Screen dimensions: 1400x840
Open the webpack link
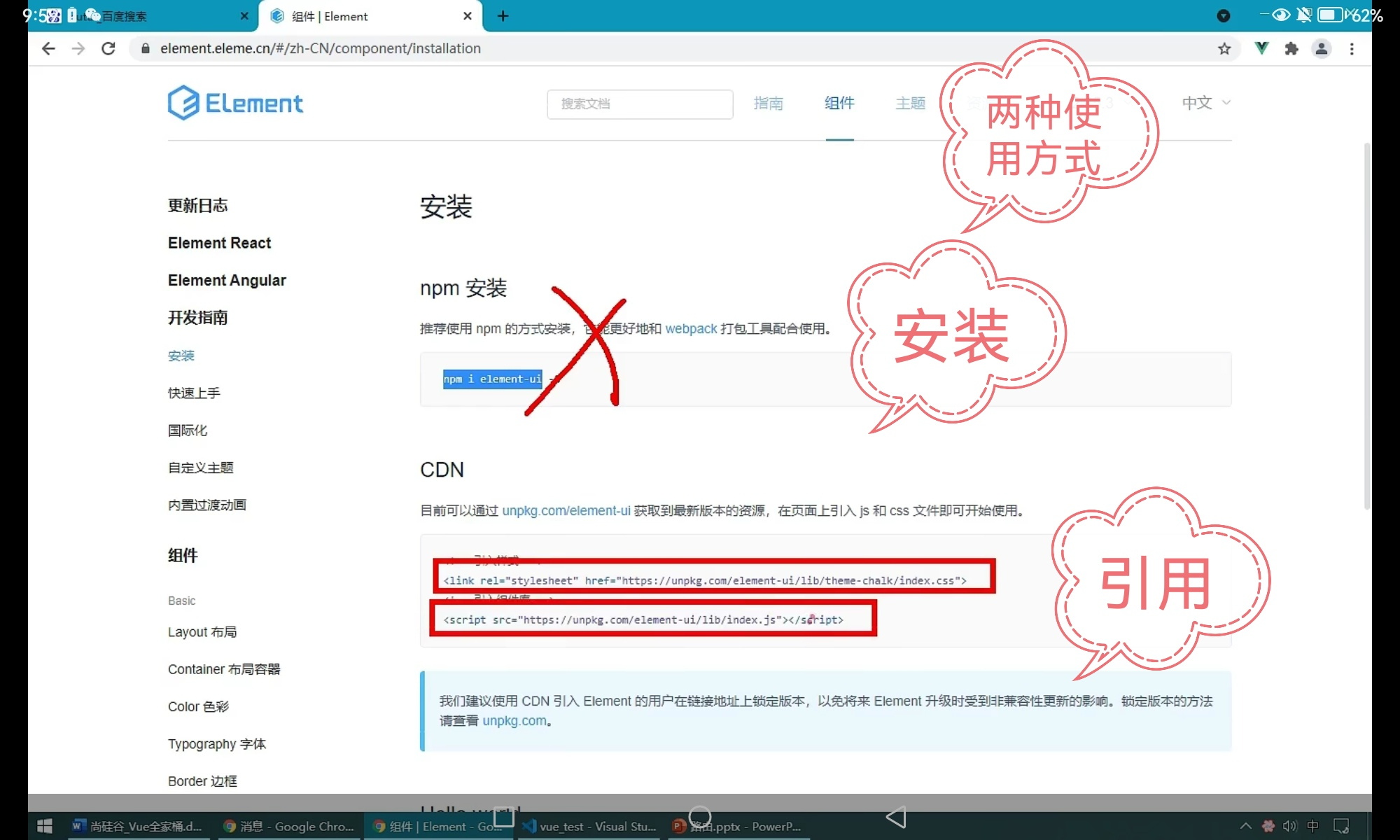[x=691, y=328]
